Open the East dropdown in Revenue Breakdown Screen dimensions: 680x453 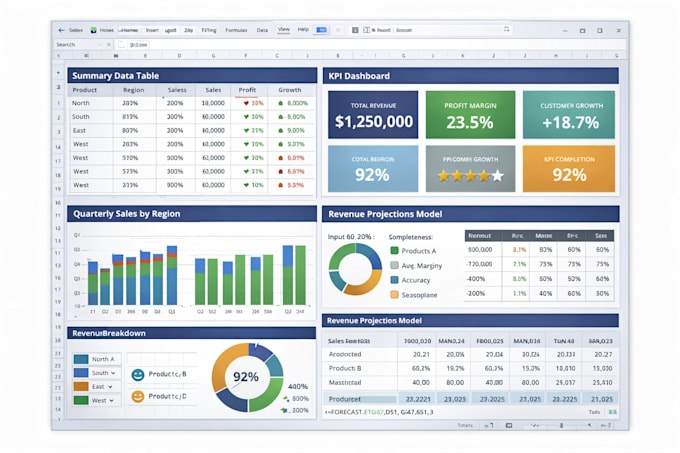pos(110,387)
